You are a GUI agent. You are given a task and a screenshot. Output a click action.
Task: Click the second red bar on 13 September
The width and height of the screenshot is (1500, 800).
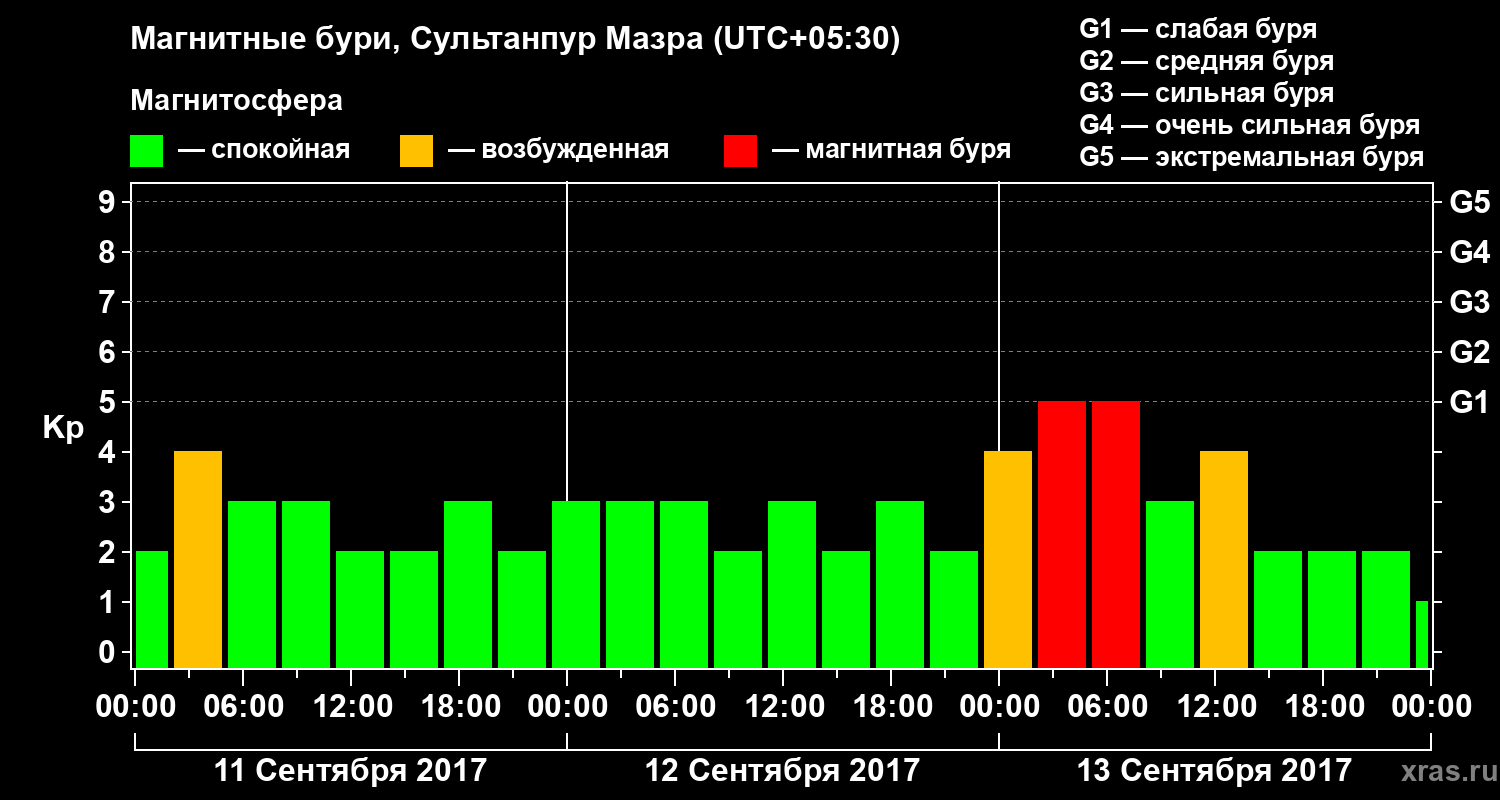click(x=1116, y=535)
